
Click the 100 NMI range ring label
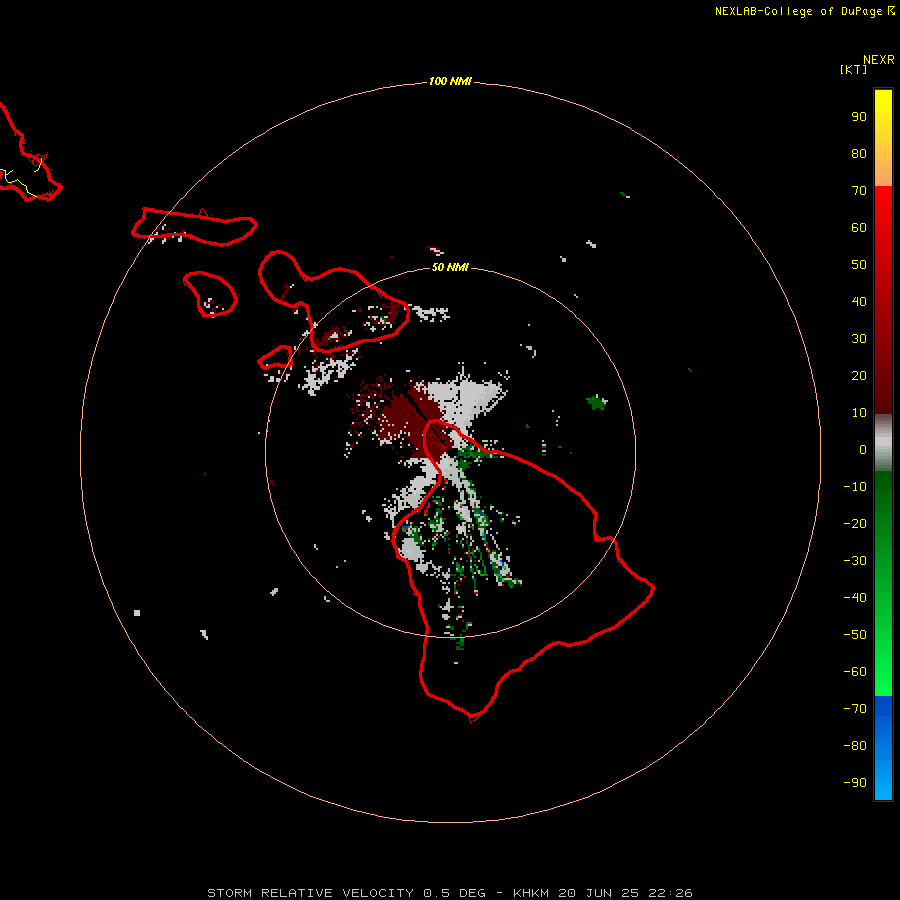[450, 82]
